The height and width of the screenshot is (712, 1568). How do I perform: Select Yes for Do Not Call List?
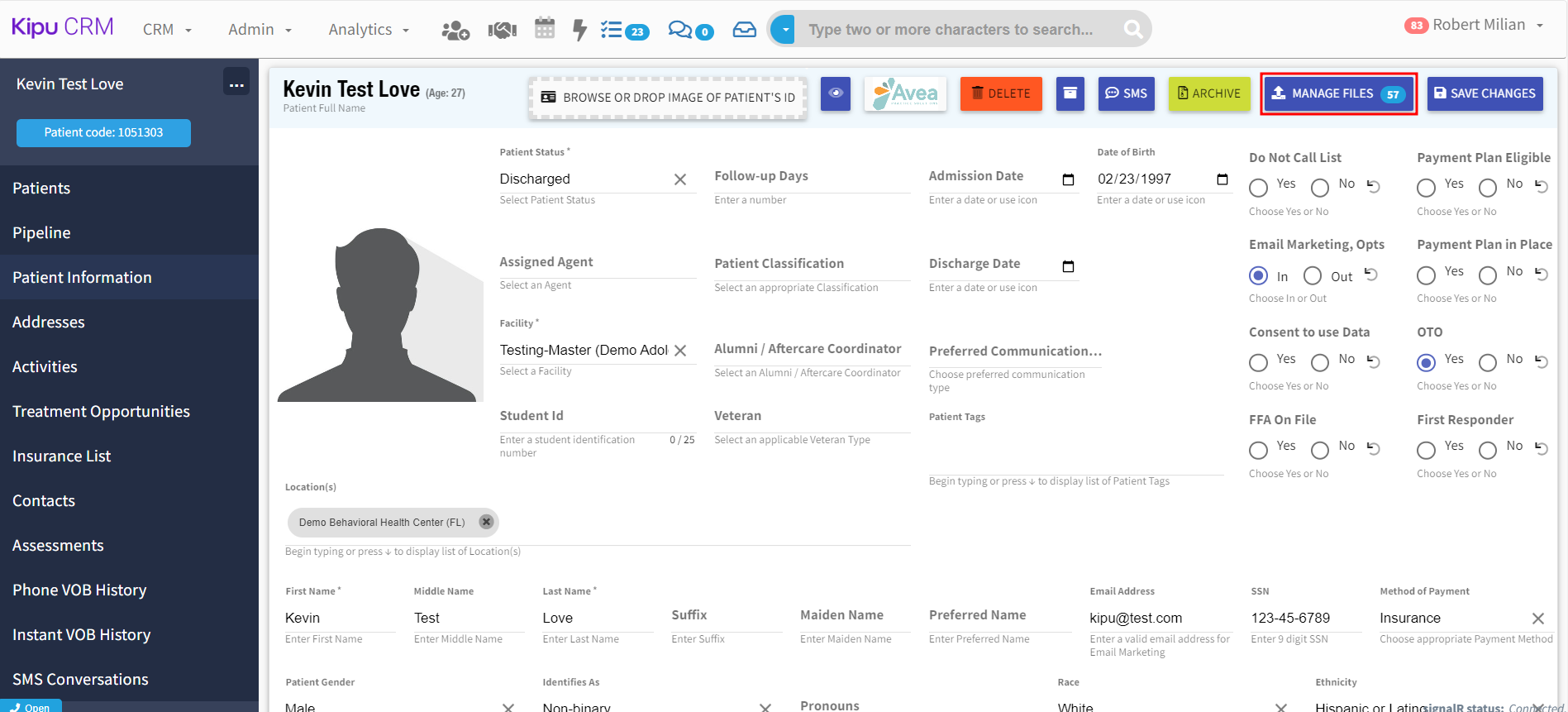(1259, 188)
